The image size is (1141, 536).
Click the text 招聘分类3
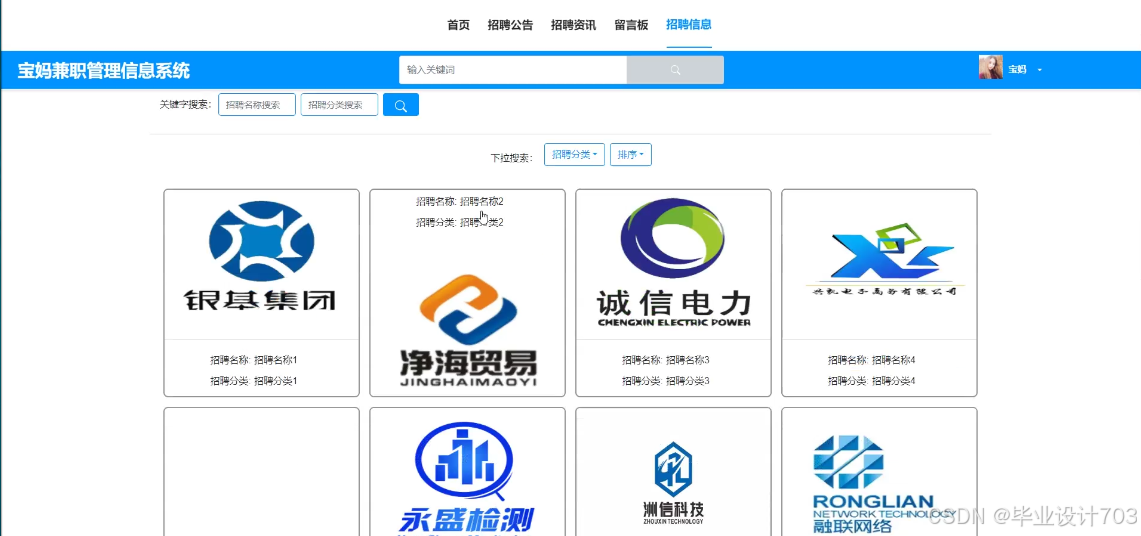pyautogui.click(x=688, y=381)
